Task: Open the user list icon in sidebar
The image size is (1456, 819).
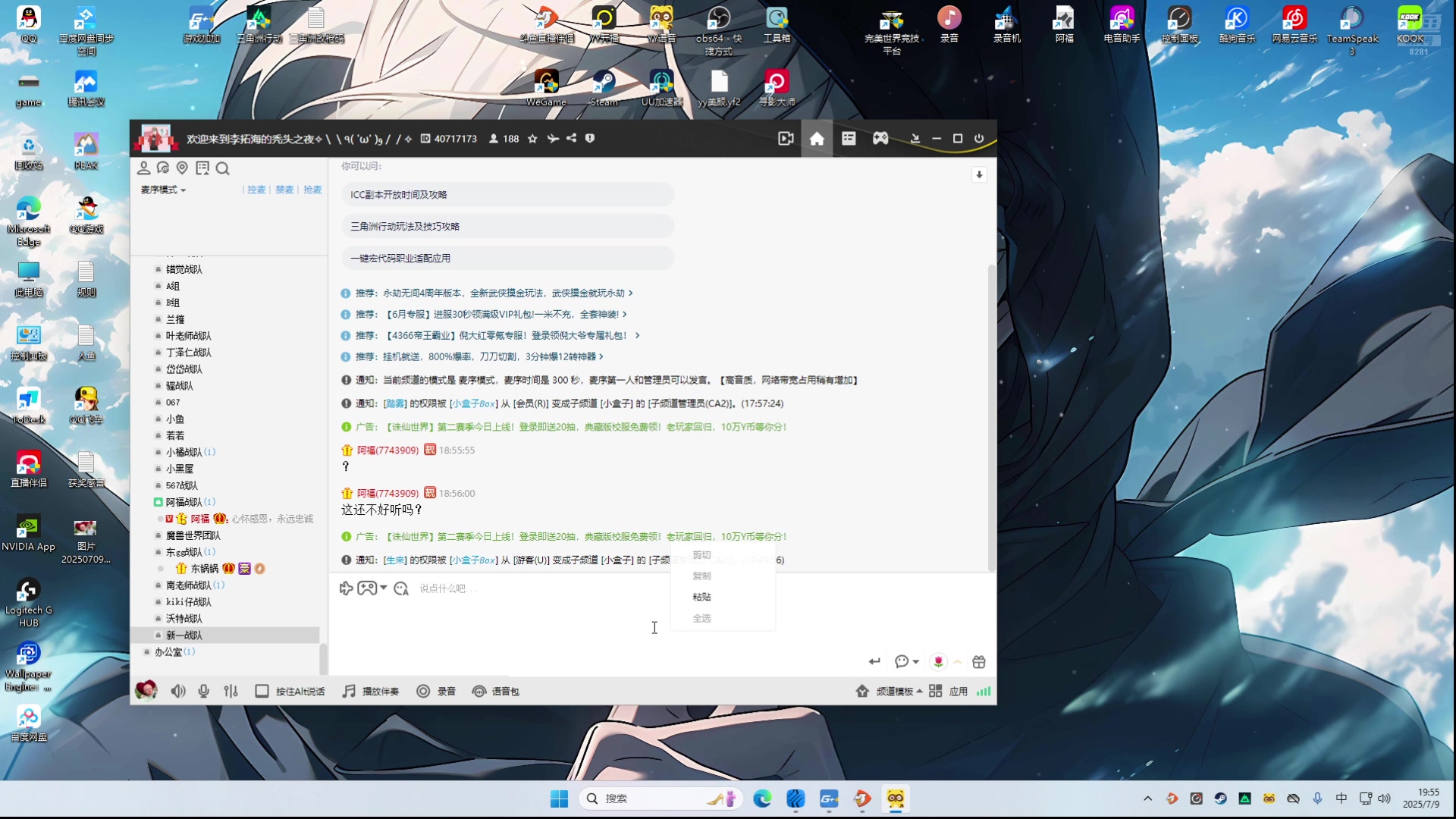Action: pos(143,168)
